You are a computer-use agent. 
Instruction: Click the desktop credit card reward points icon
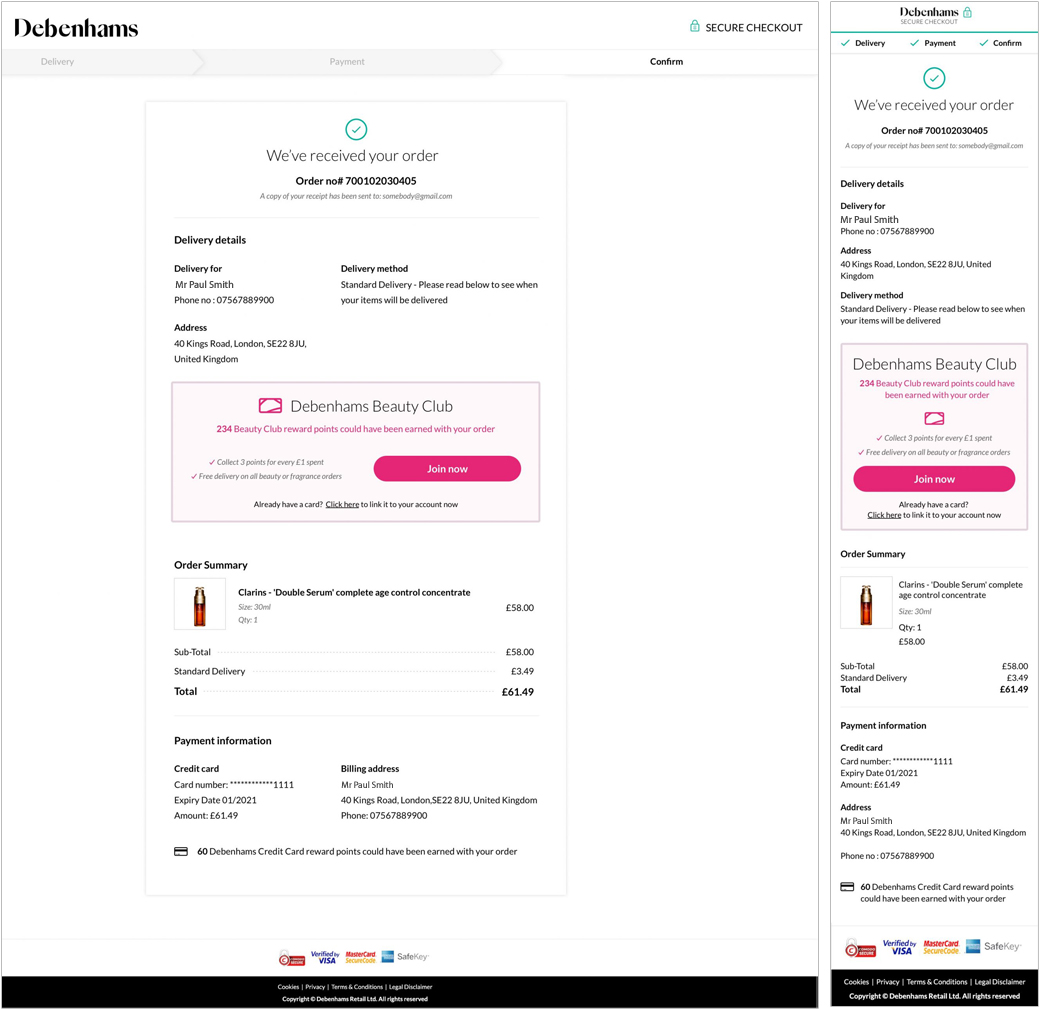(x=181, y=852)
